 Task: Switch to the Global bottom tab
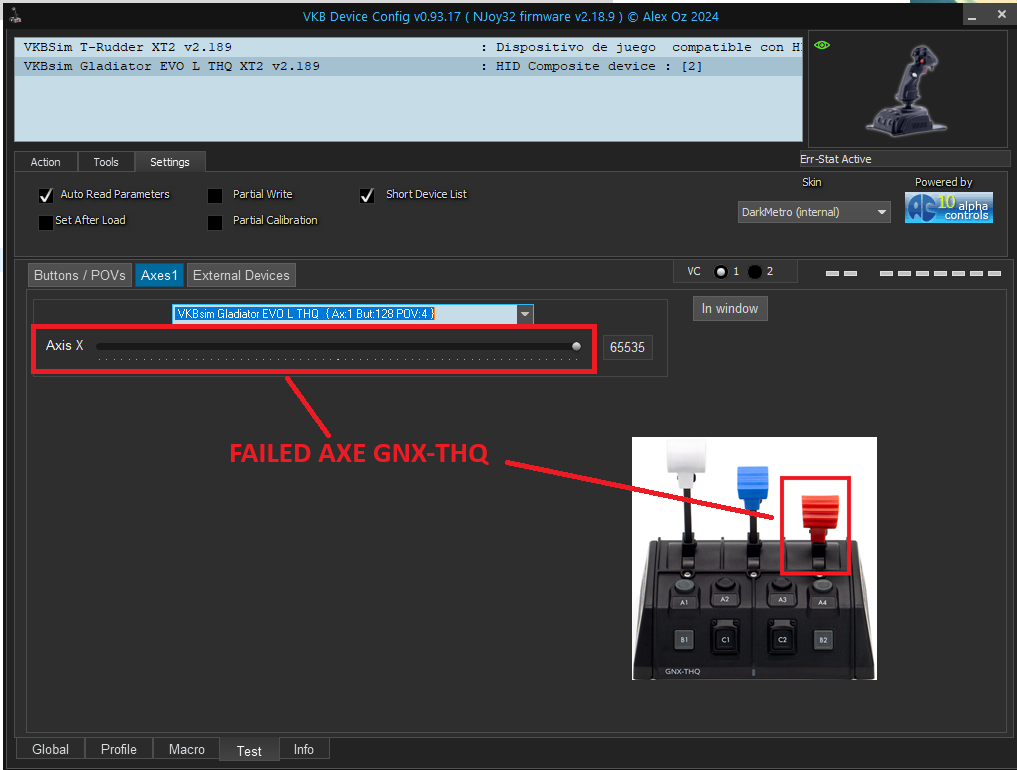[x=50, y=749]
